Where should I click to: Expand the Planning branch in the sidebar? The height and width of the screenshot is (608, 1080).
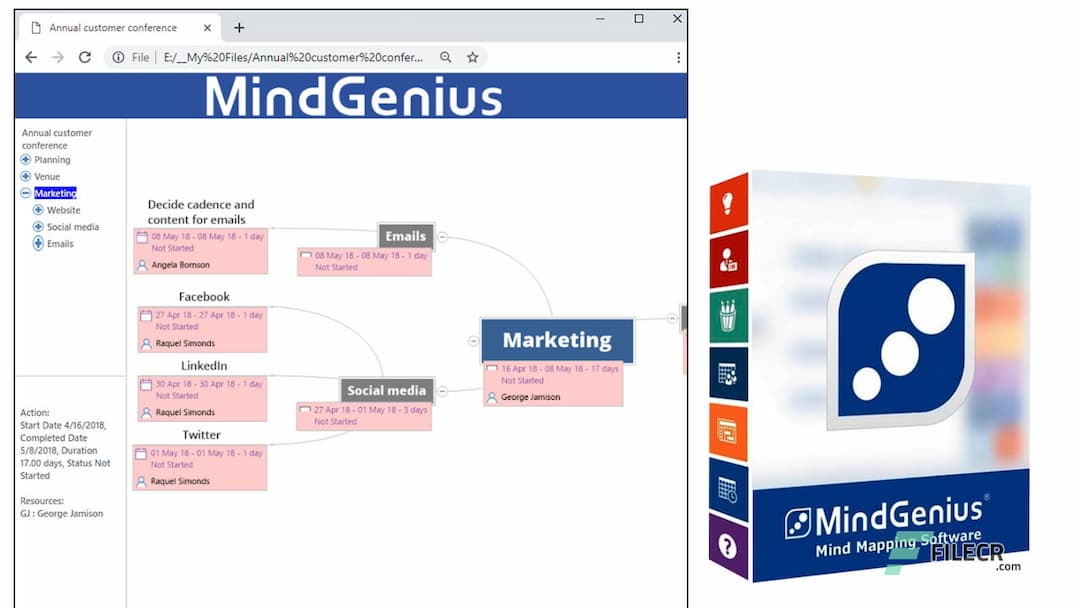point(24,159)
